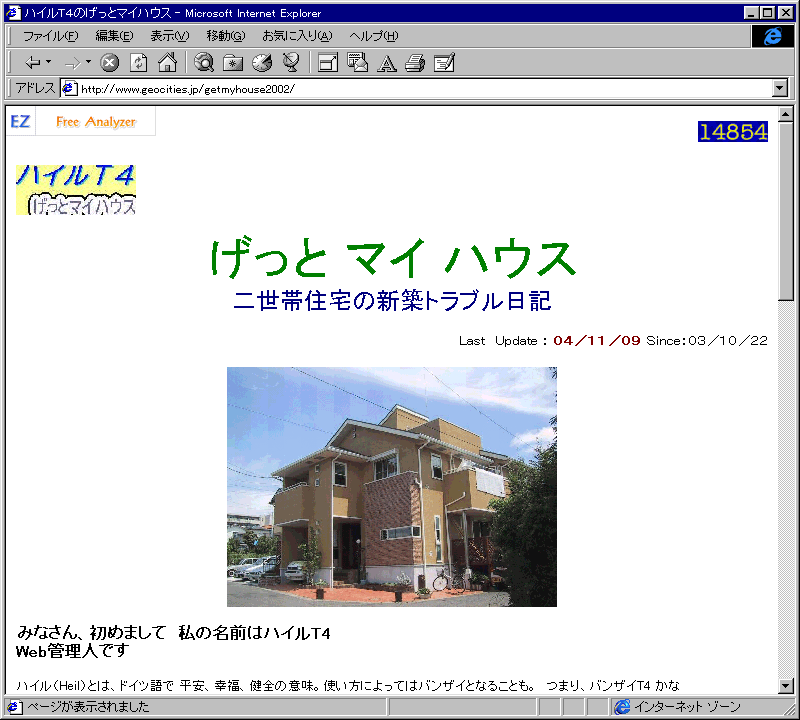
Task: Click the Free Analyzer banner link
Action: coord(96,121)
